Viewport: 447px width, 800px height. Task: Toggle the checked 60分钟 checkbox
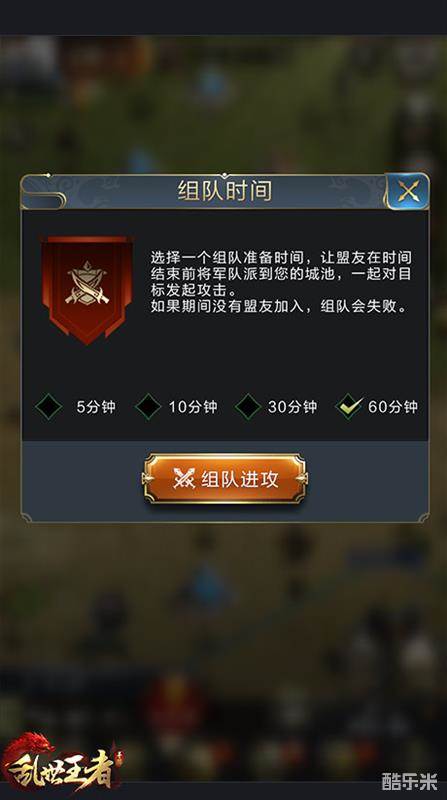[x=349, y=407]
